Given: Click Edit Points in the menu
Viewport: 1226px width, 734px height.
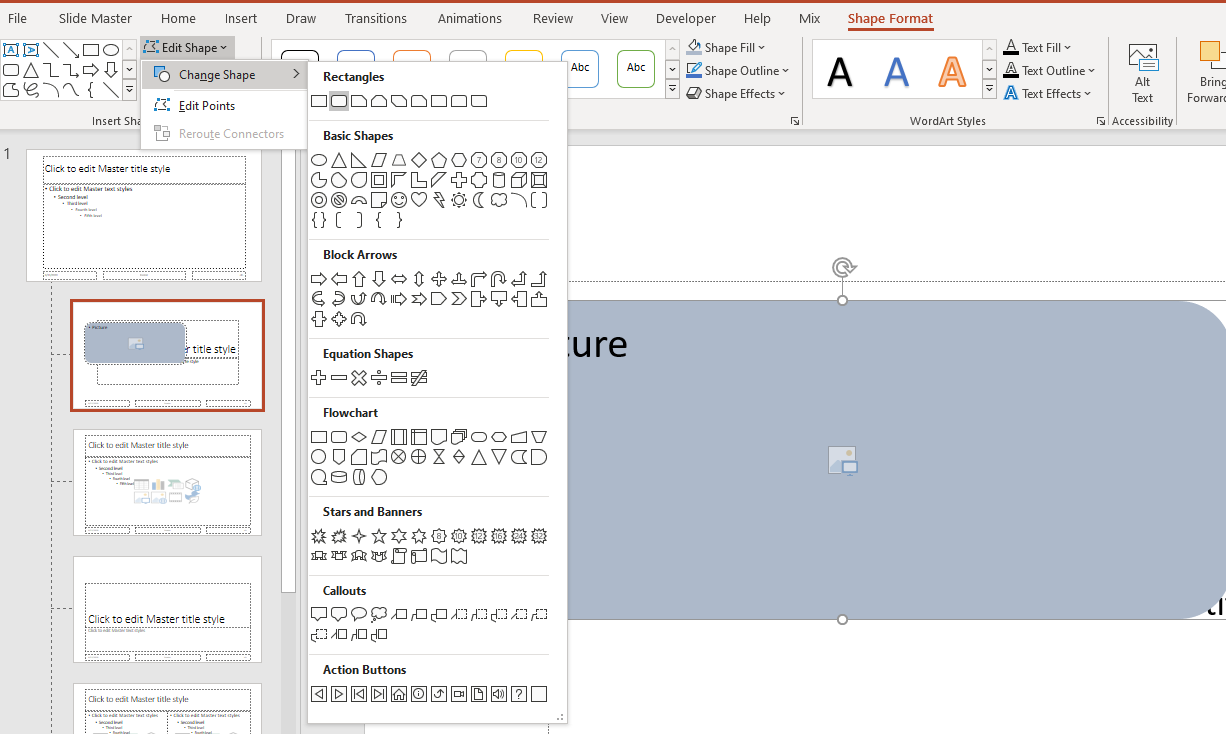Looking at the screenshot, I should [x=206, y=105].
